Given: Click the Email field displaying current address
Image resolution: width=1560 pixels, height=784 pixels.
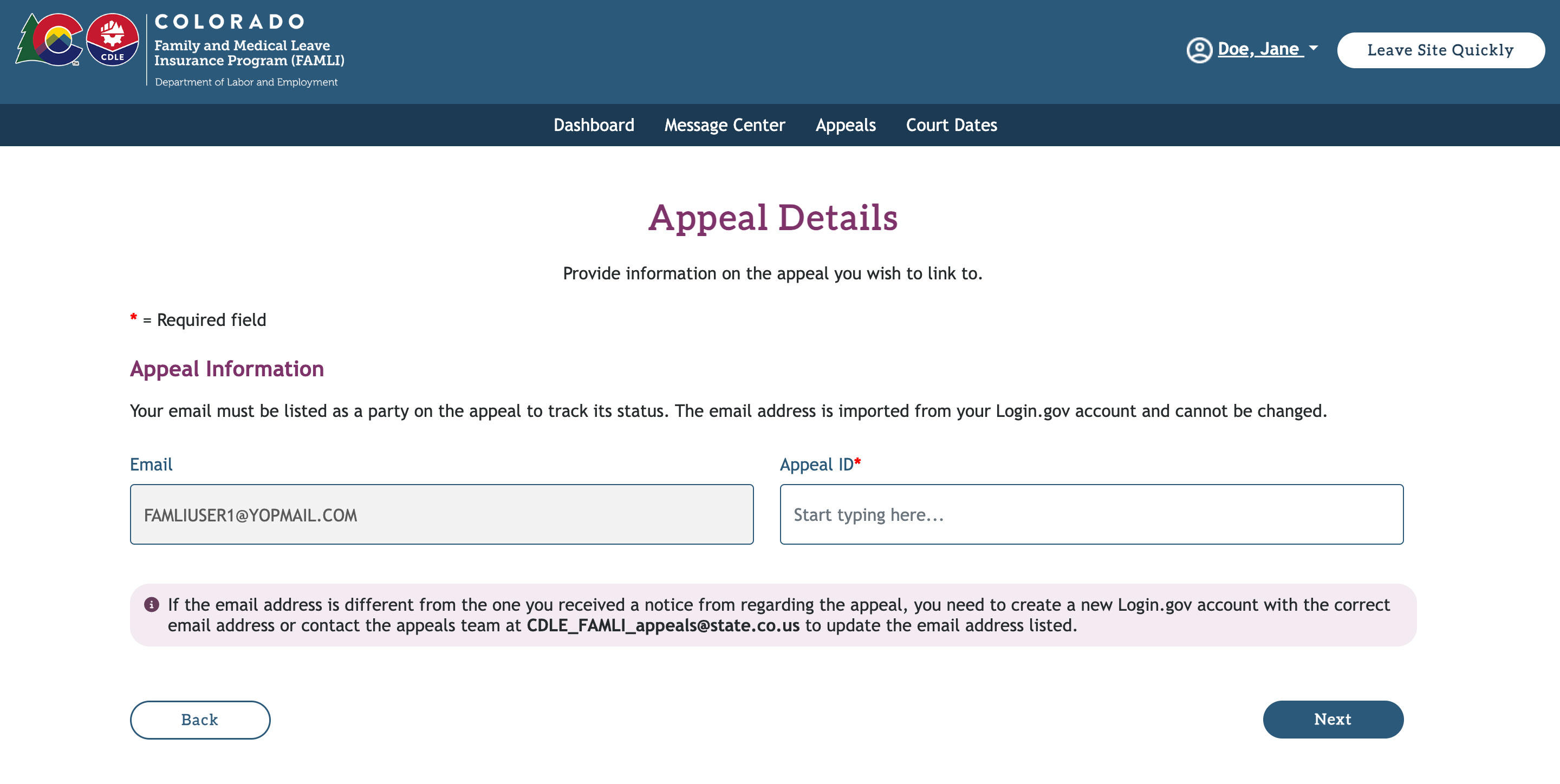Looking at the screenshot, I should pyautogui.click(x=442, y=514).
